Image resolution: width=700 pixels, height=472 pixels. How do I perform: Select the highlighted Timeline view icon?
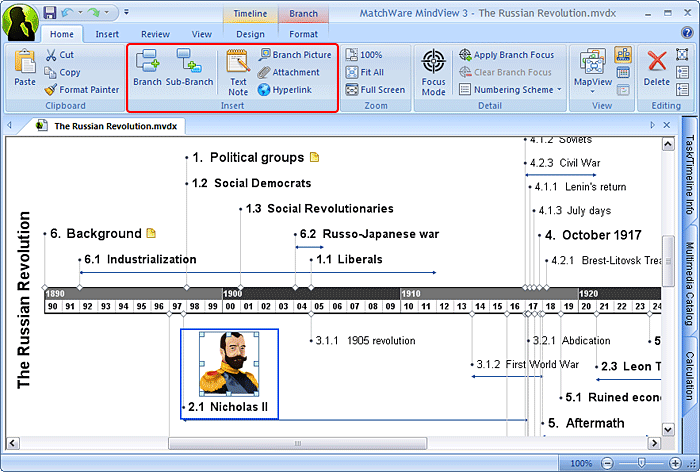pos(623,54)
